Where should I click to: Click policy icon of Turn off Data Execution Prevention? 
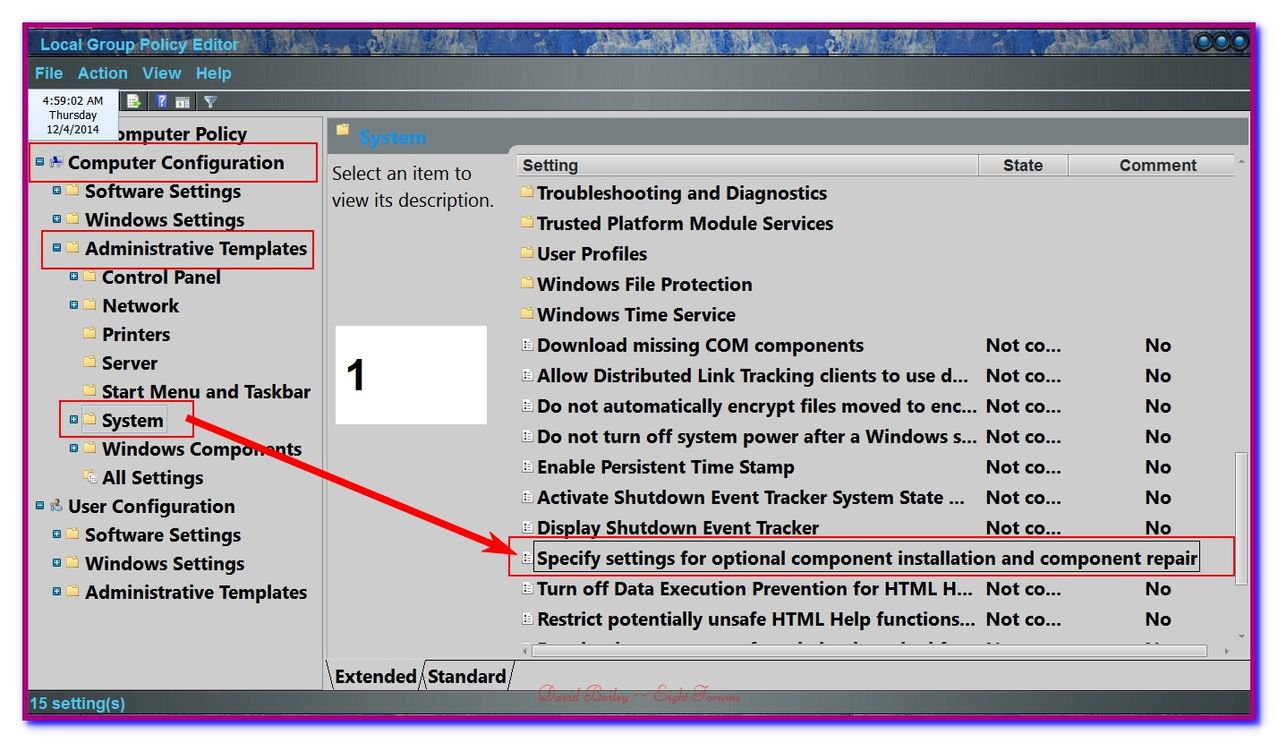click(x=527, y=589)
